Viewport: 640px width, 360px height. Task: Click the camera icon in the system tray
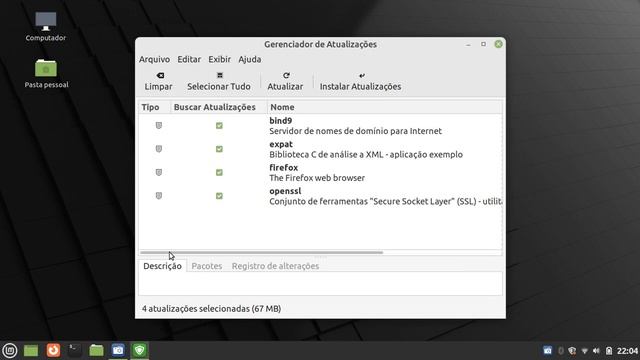tap(547, 351)
